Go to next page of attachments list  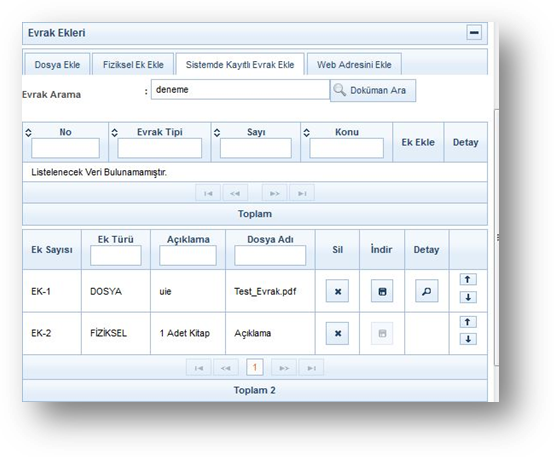click(284, 368)
